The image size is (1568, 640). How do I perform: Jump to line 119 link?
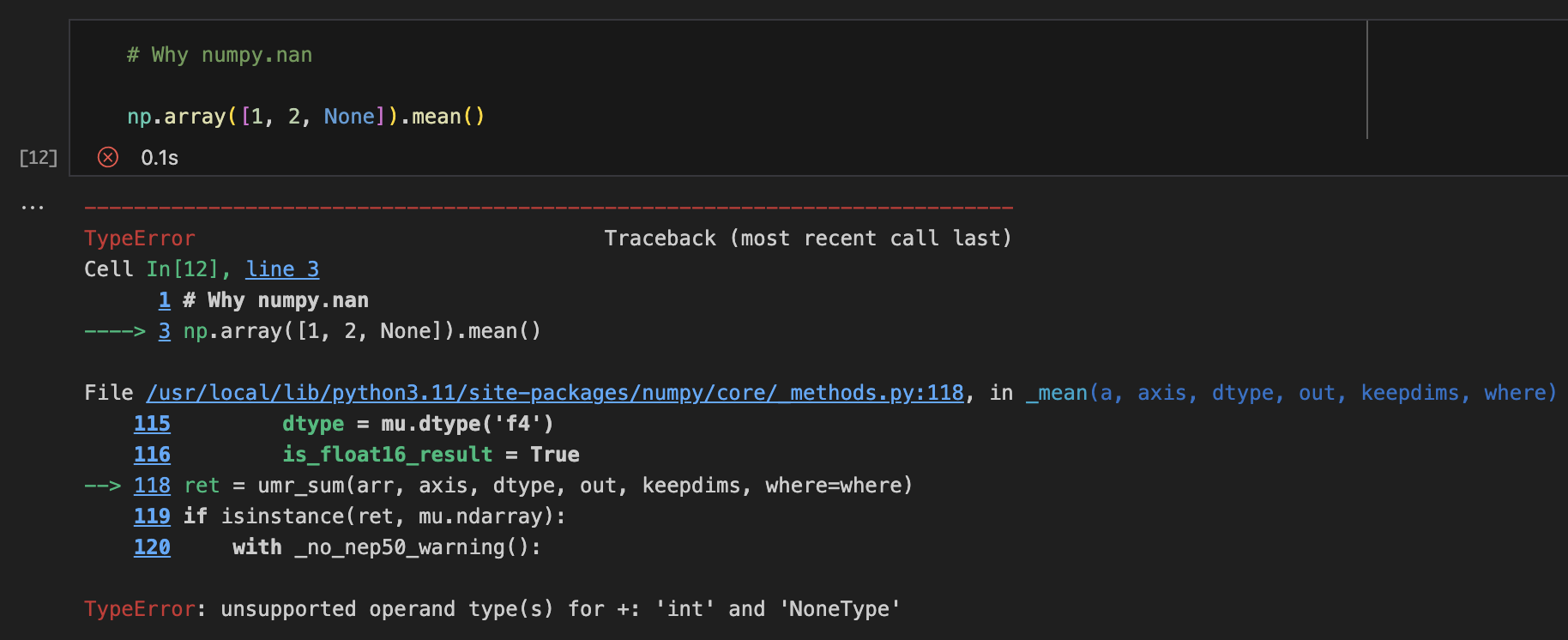(x=152, y=516)
